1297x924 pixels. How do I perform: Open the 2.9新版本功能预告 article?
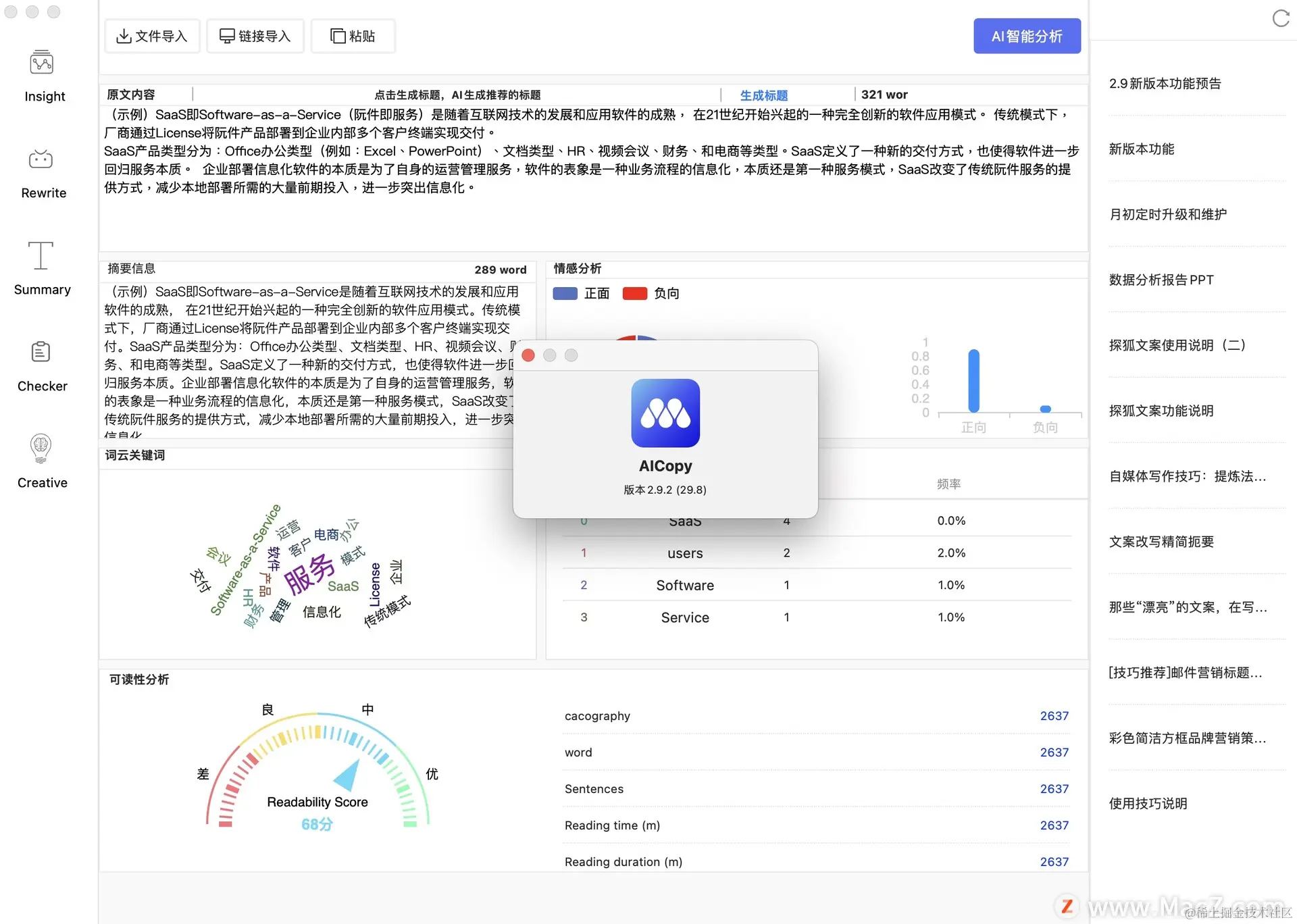(x=1165, y=83)
